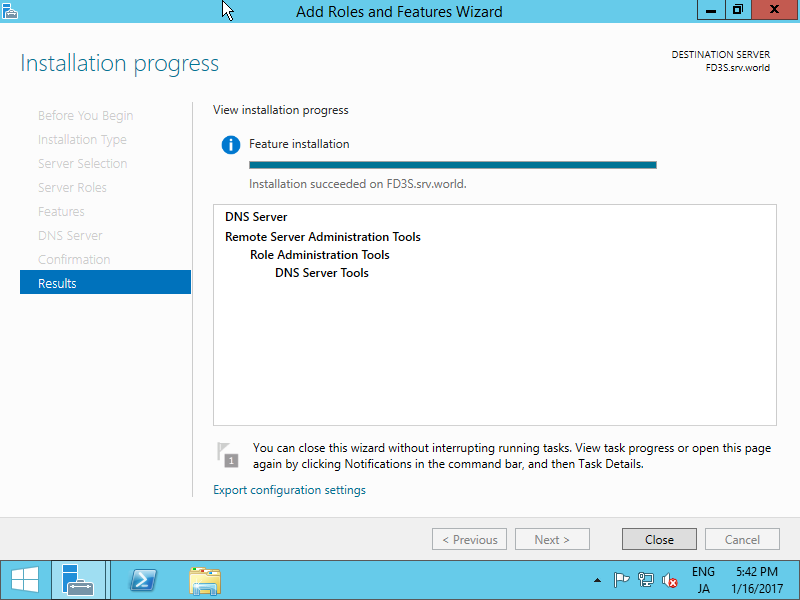This screenshot has height=600, width=800.
Task: Show hidden system tray icons
Action: tap(597, 580)
